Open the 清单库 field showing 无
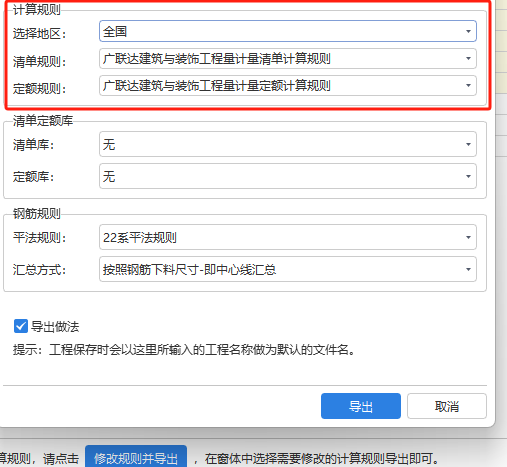507x467 pixels. [x=288, y=144]
